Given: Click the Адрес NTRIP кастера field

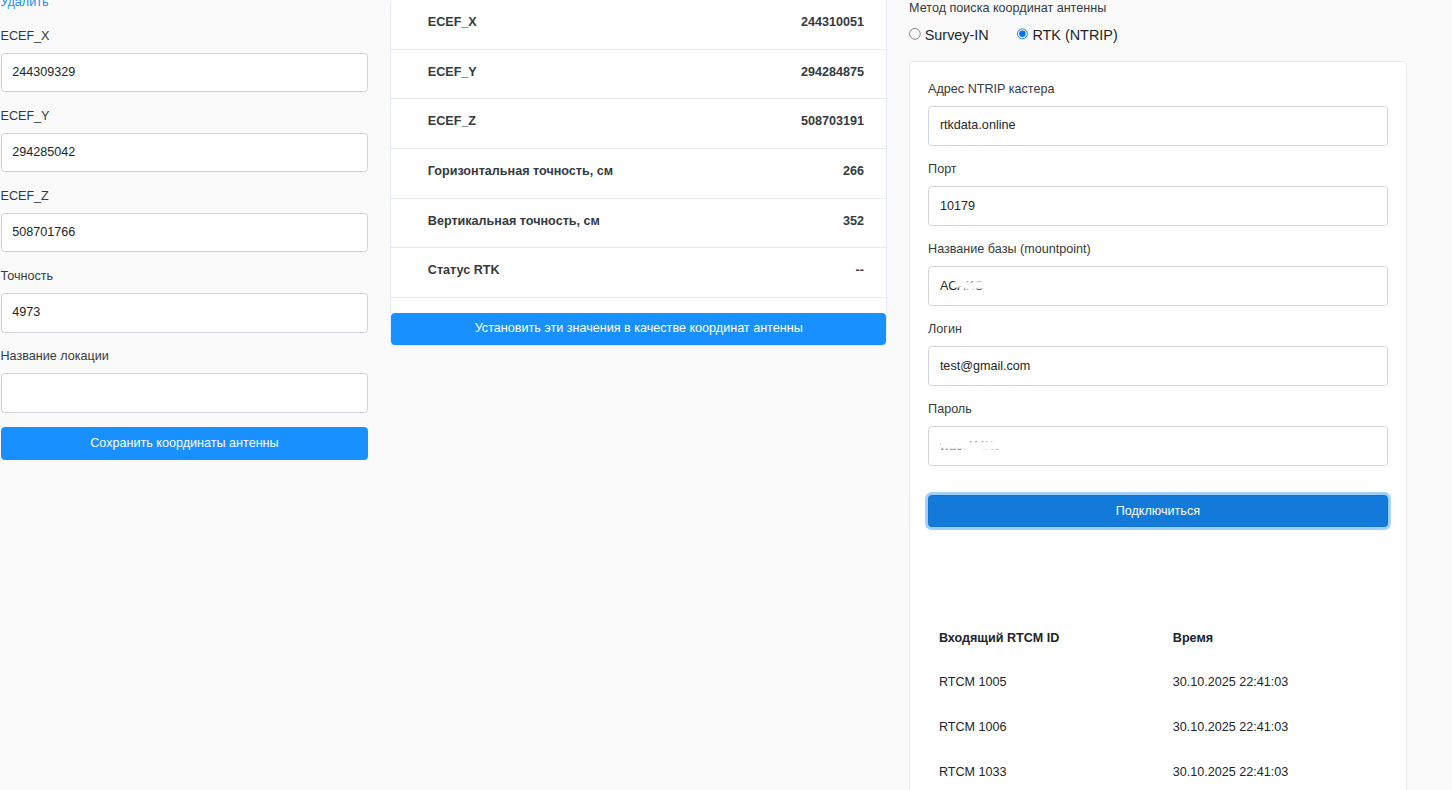Looking at the screenshot, I should tap(1157, 126).
